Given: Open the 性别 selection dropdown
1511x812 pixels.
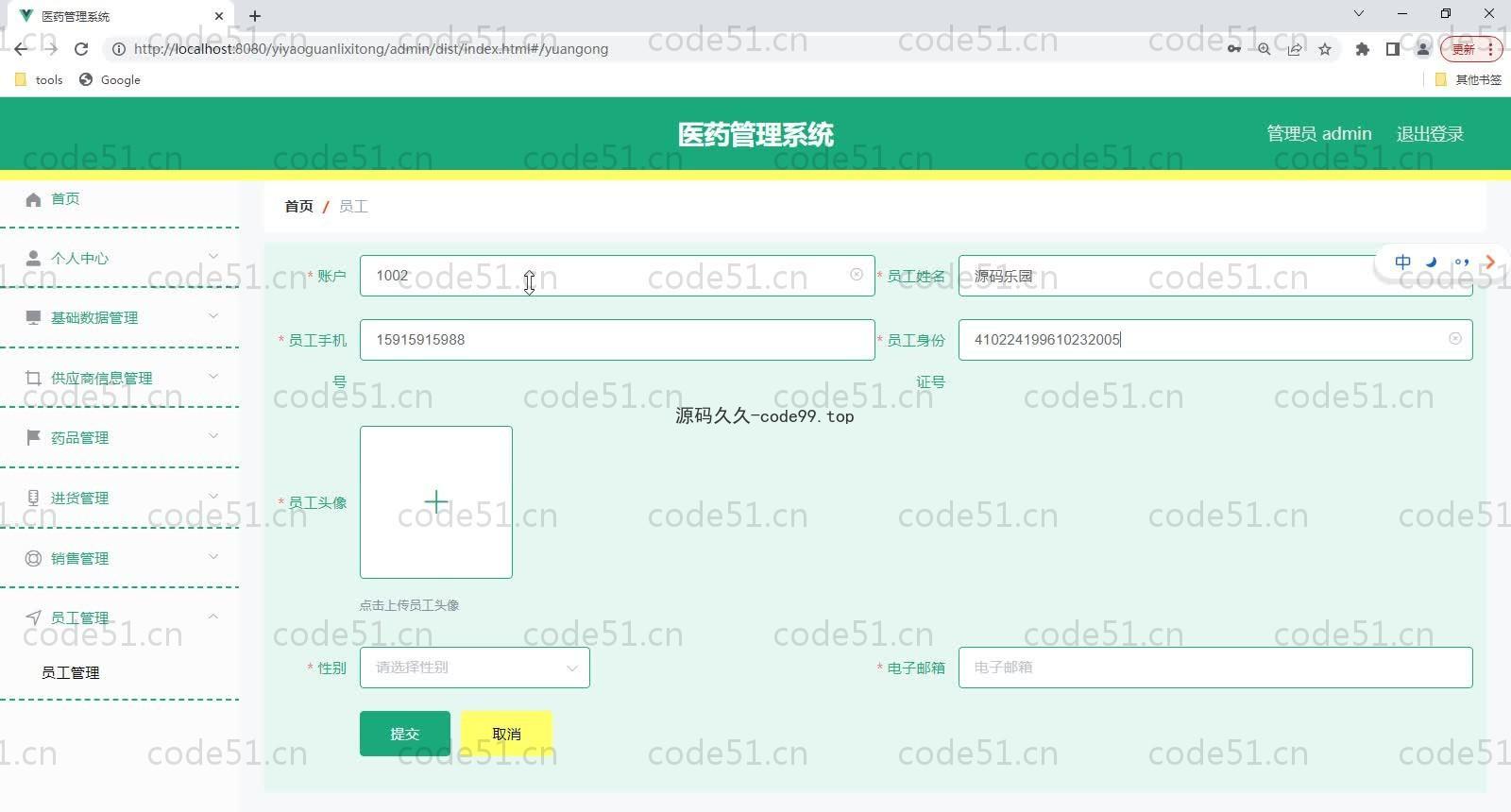Looking at the screenshot, I should pos(474,668).
